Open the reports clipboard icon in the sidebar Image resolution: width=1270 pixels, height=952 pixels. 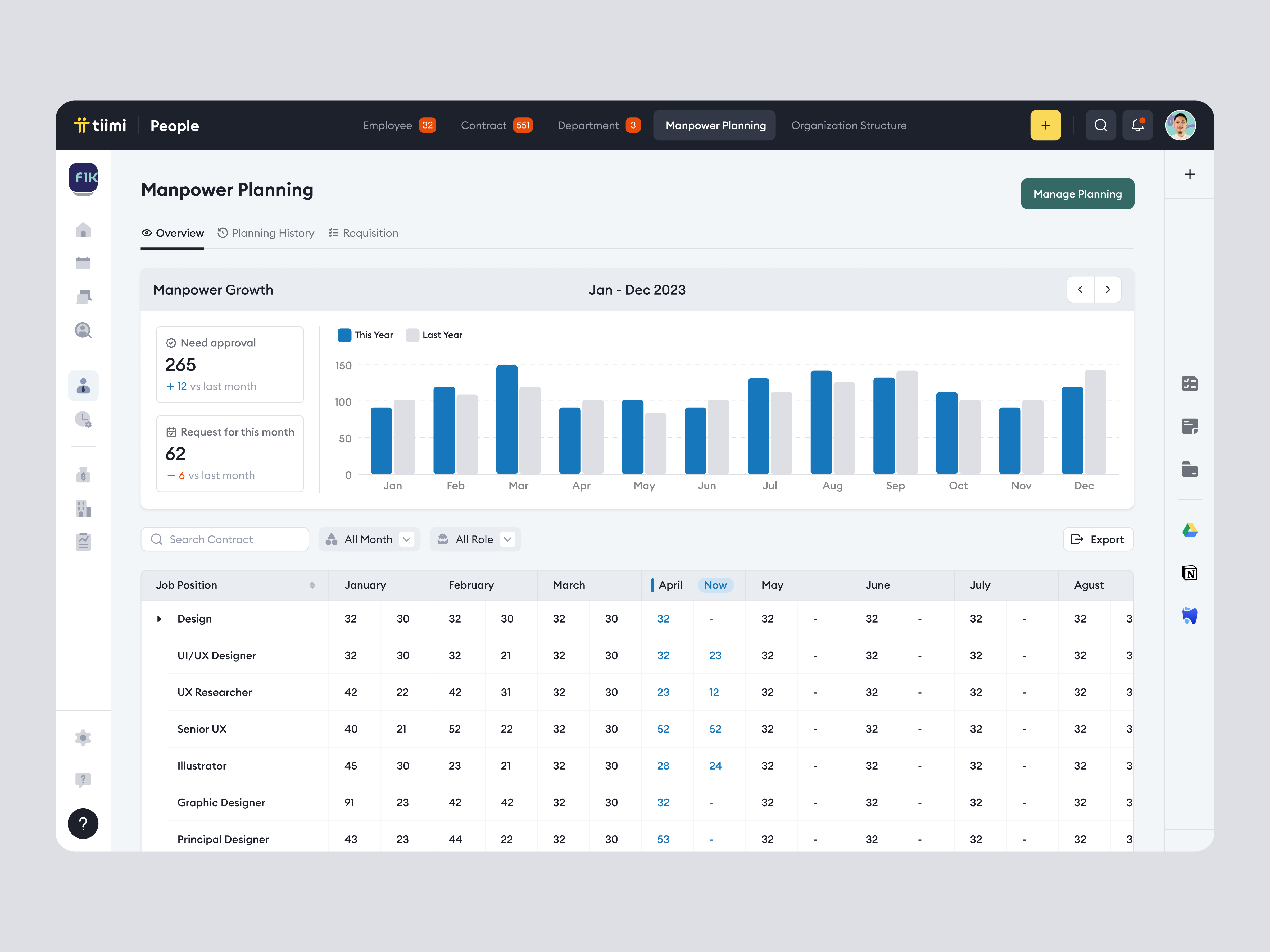click(83, 541)
